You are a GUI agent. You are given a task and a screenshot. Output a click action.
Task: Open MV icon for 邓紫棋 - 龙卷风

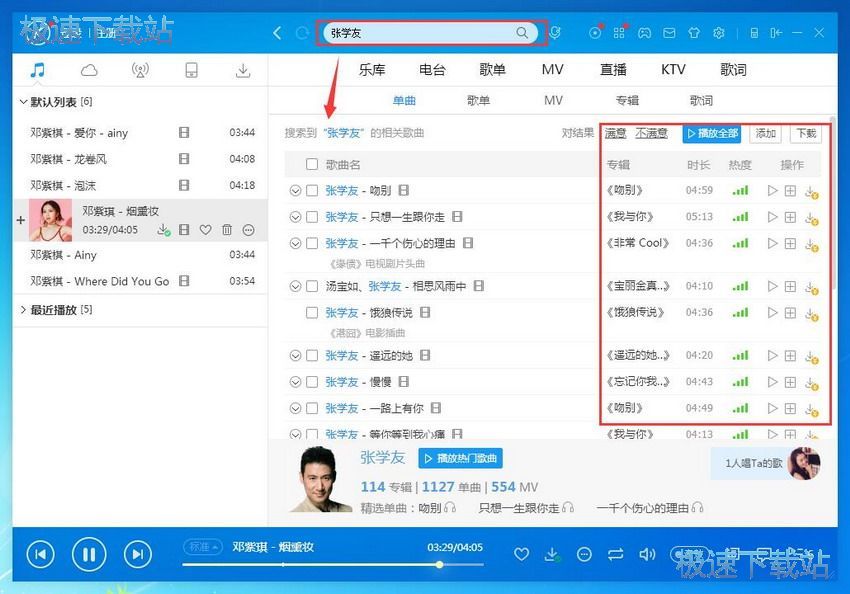(184, 159)
